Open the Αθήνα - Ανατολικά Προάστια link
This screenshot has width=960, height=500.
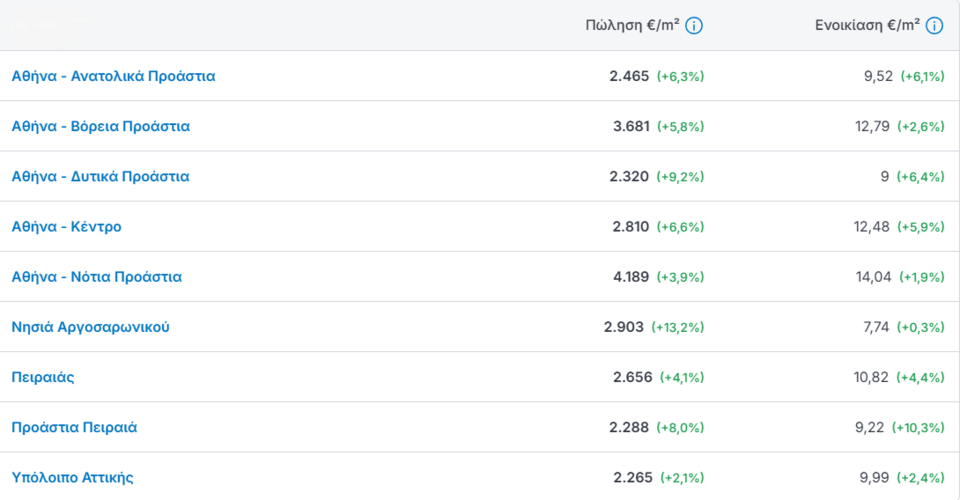click(x=113, y=76)
